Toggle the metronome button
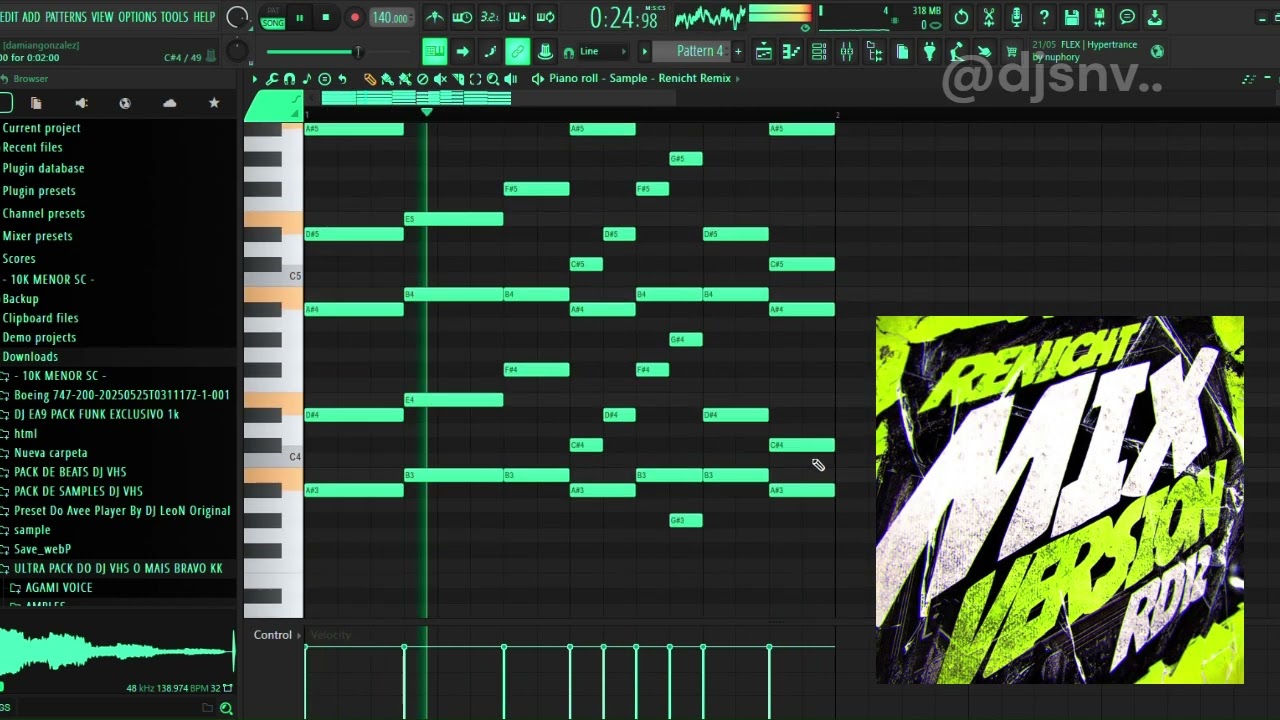This screenshot has width=1280, height=720. click(435, 17)
